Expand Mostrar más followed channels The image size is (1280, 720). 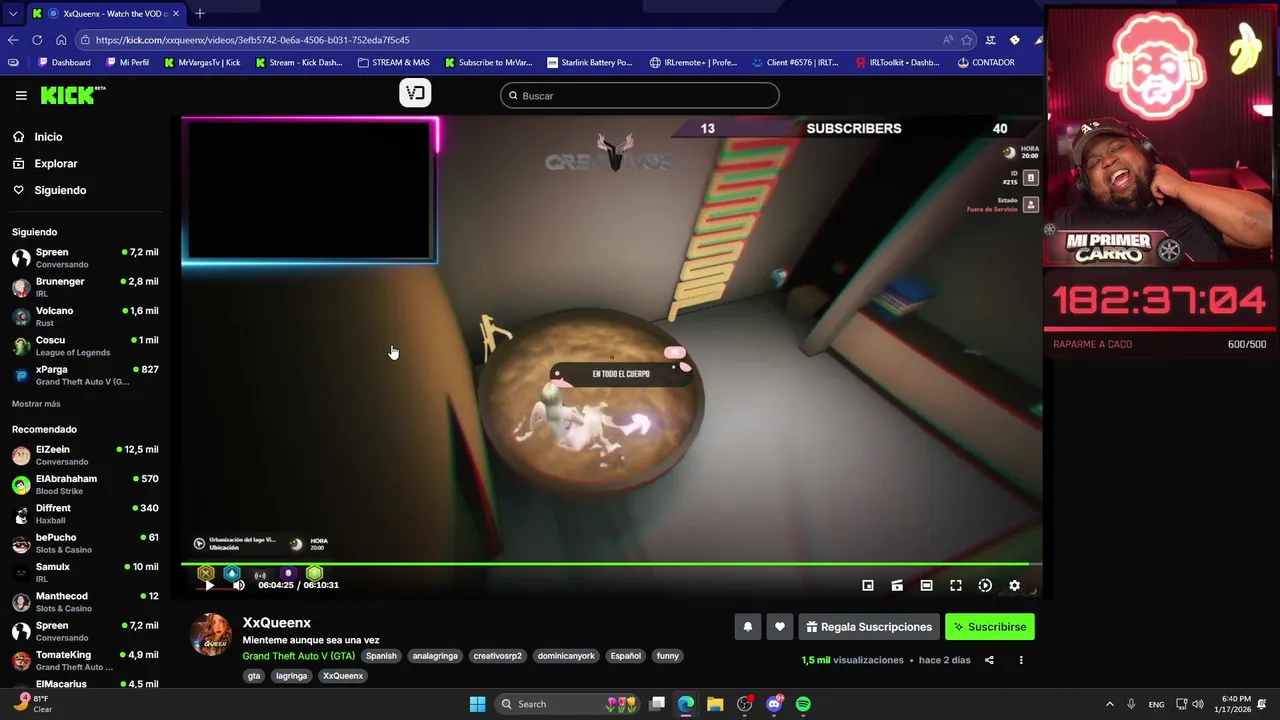(36, 404)
